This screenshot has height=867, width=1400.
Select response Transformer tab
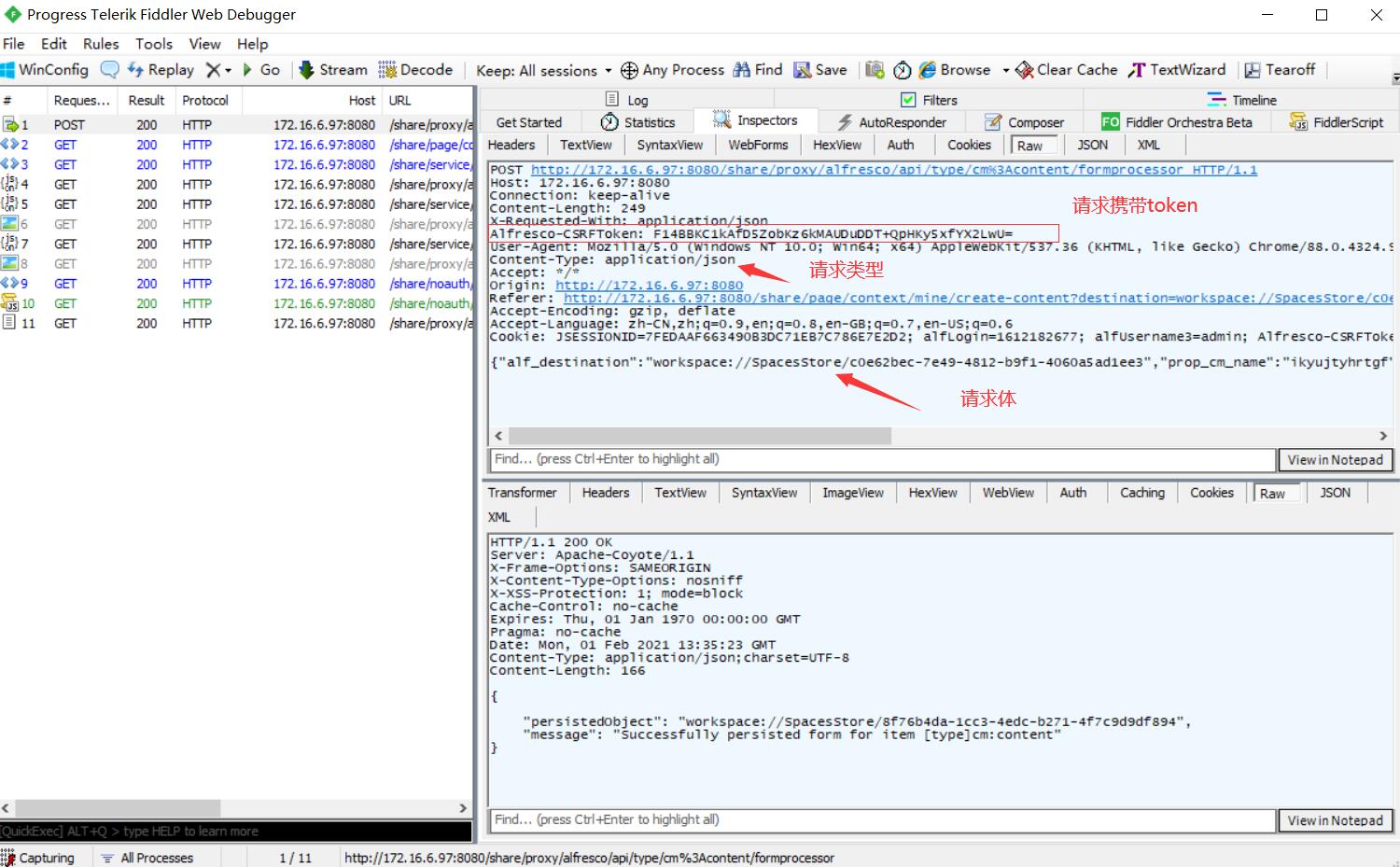522,493
